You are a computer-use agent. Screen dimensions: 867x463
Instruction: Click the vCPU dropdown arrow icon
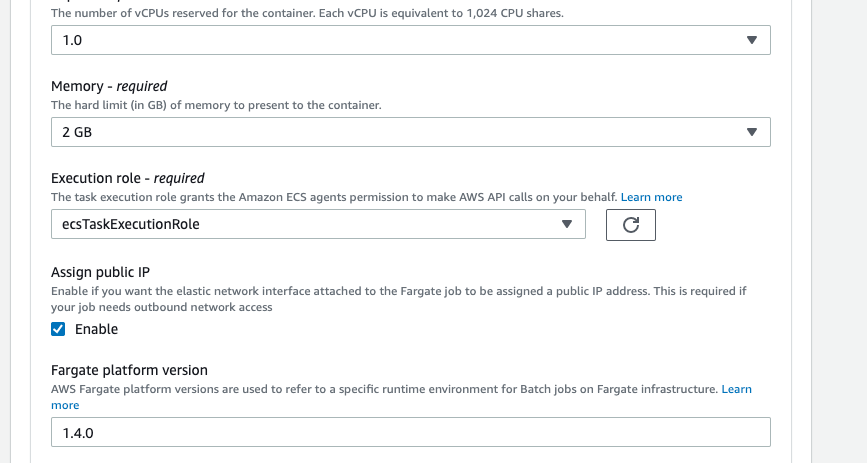click(752, 40)
